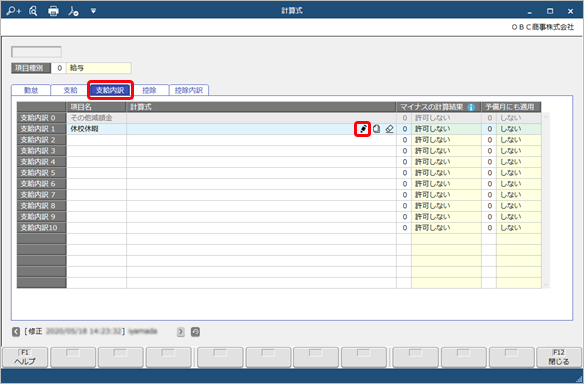The height and width of the screenshot is (384, 584).
Task: Click the zoom-in magnifier icon in title bar
Action: click(x=14, y=11)
